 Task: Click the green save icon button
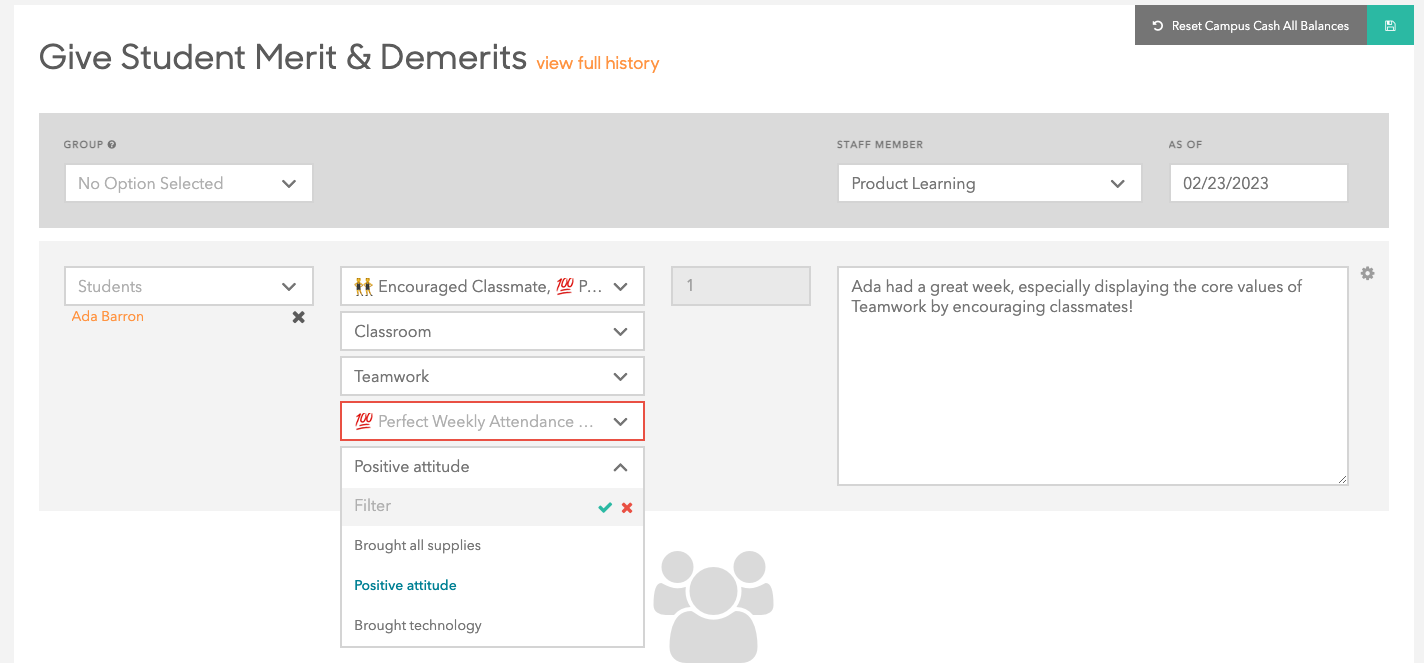tap(1390, 26)
